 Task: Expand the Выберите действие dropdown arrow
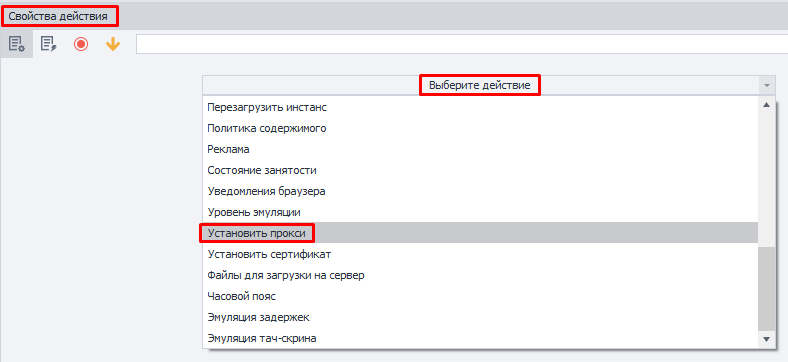click(766, 85)
